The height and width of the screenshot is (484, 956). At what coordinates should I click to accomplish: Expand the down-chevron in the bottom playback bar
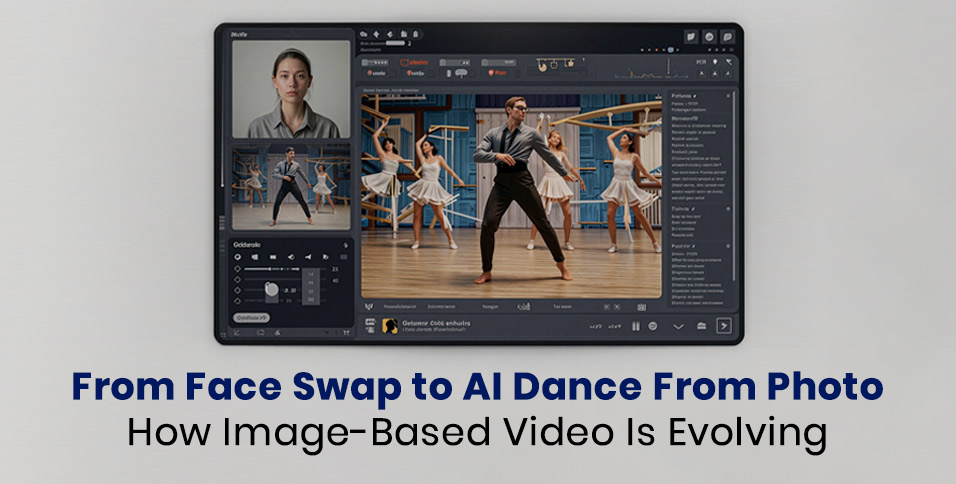pos(678,326)
